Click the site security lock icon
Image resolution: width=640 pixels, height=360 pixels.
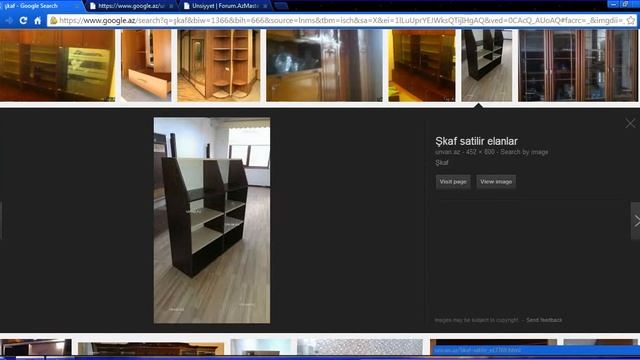click(53, 20)
